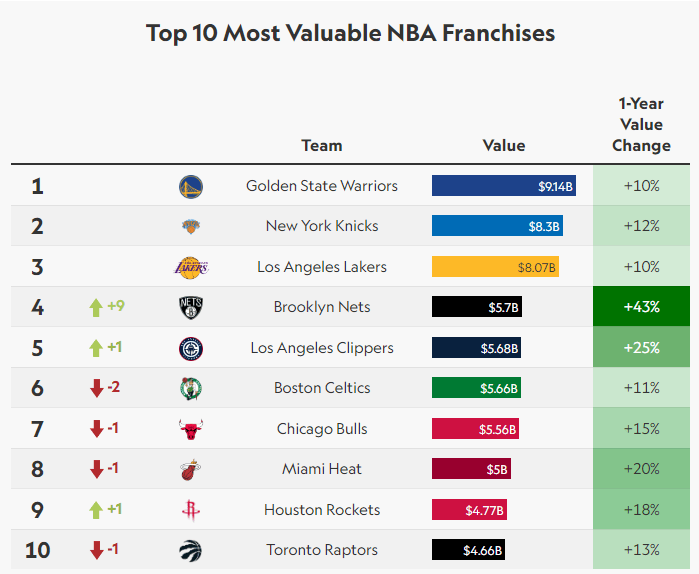This screenshot has width=699, height=574.
Task: Sort by the Team column header
Action: pyautogui.click(x=321, y=145)
